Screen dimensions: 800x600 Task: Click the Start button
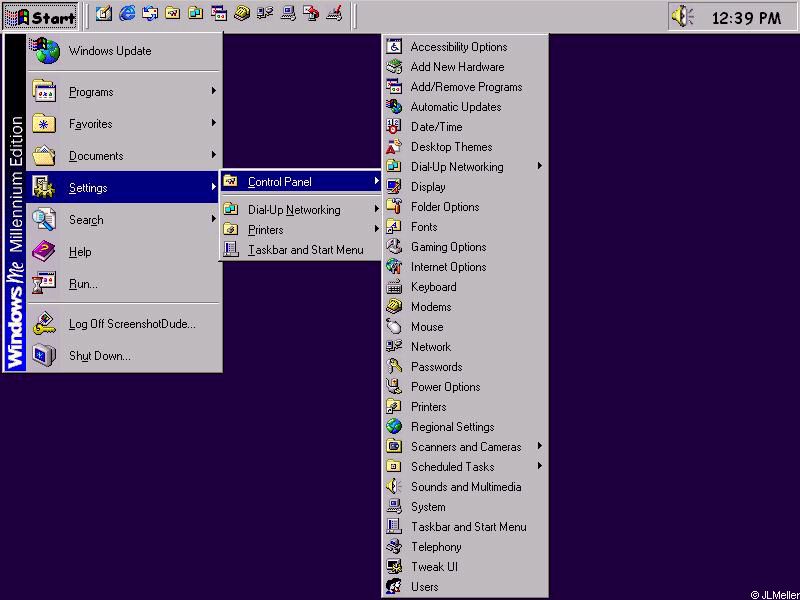41,16
